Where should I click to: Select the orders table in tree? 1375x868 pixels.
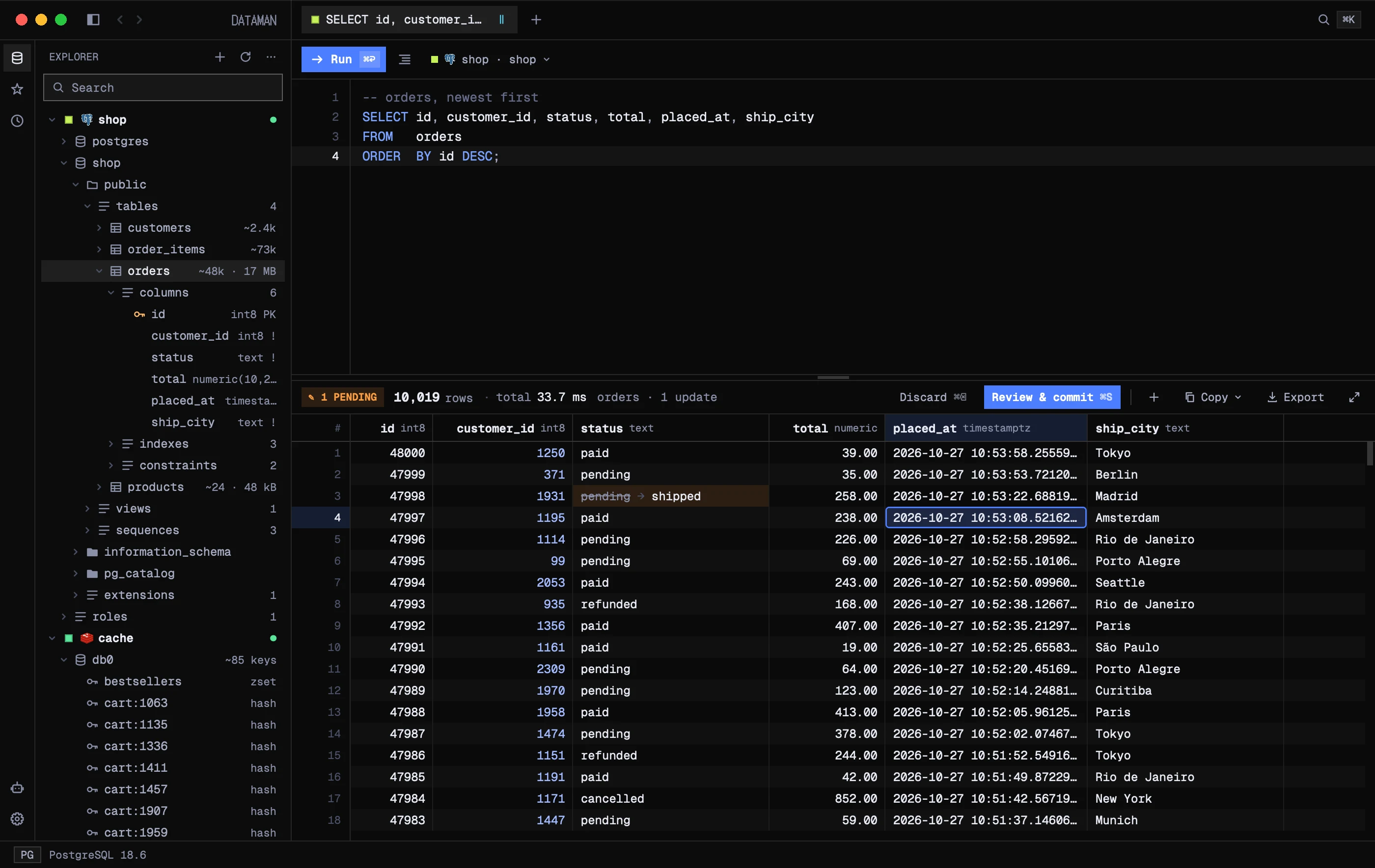pos(163,271)
